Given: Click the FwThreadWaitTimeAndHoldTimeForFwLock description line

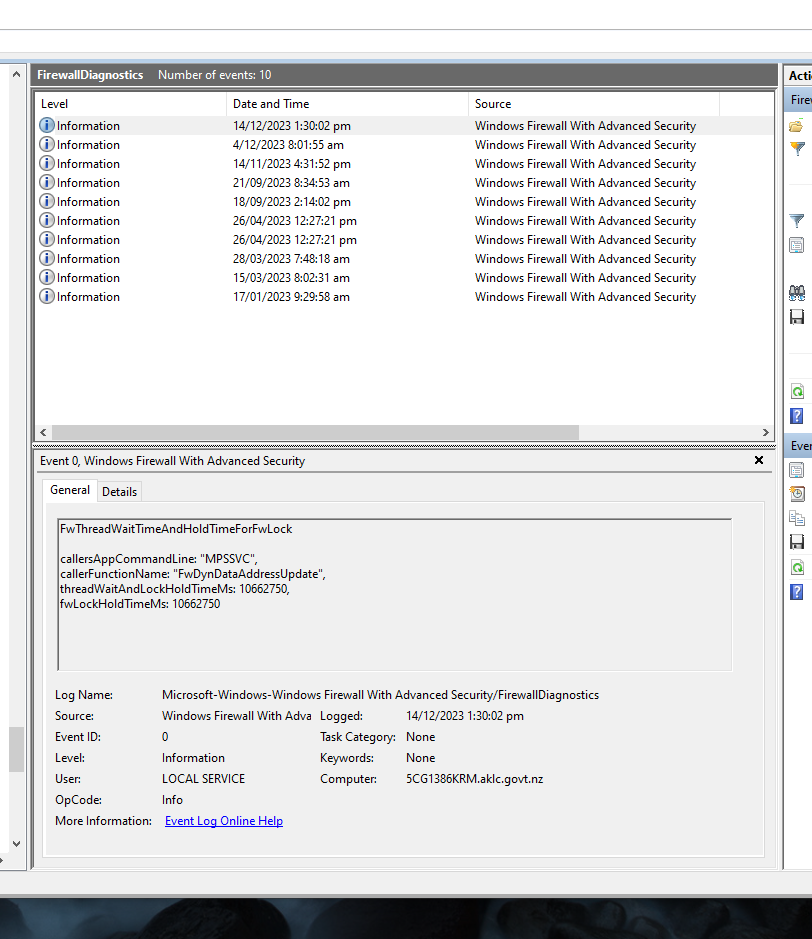Looking at the screenshot, I should [x=176, y=529].
